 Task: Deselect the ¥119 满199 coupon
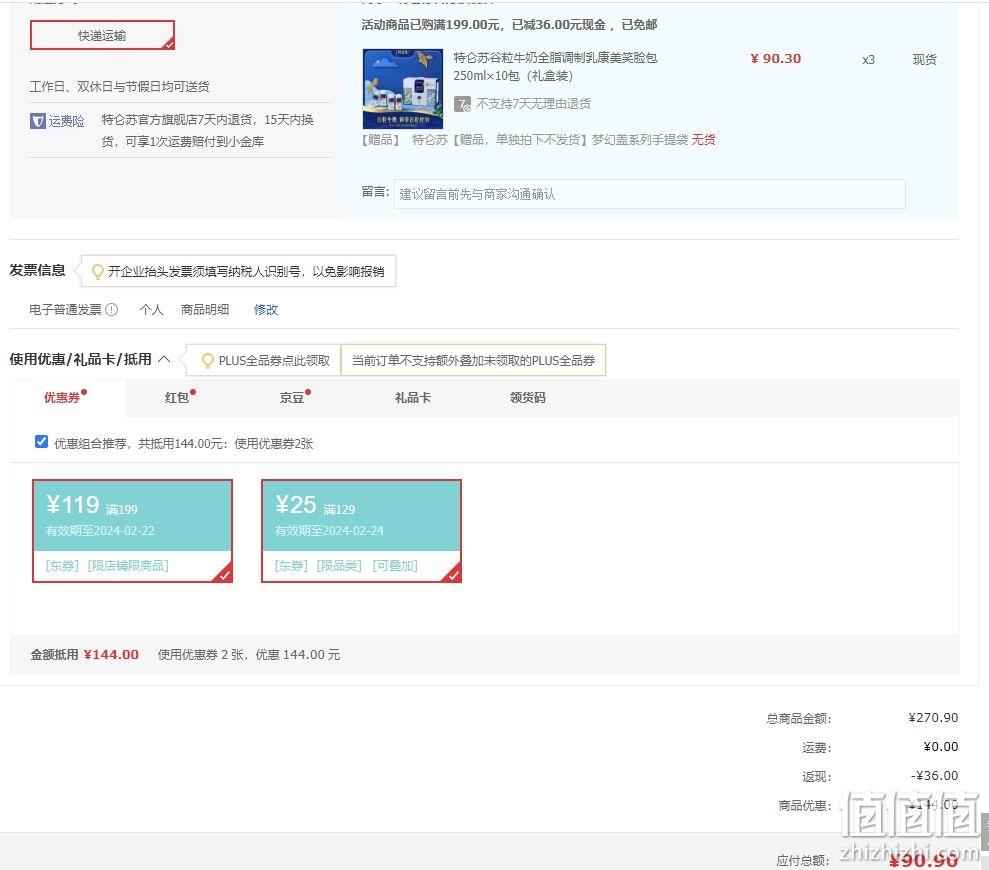pos(132,531)
